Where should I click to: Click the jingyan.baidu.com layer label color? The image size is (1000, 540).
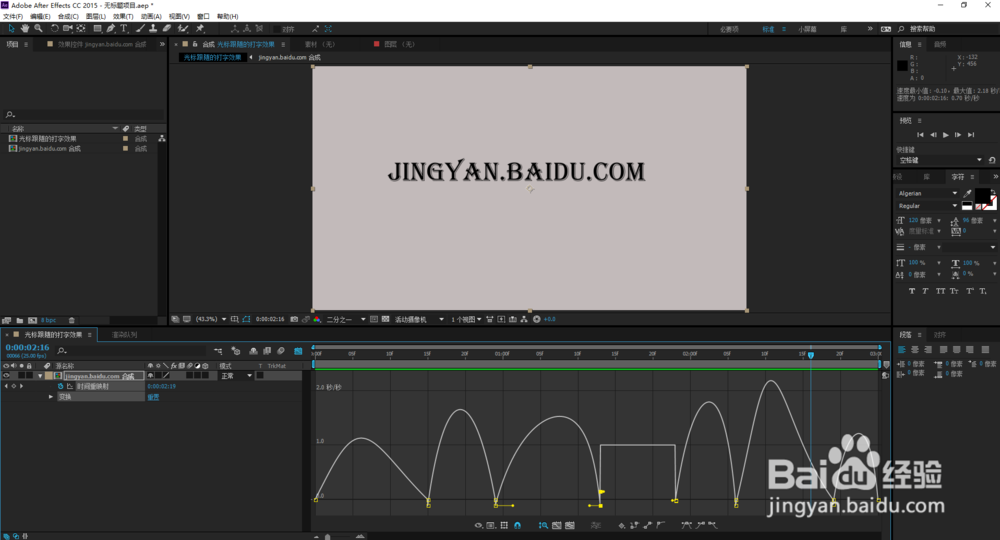click(48, 376)
